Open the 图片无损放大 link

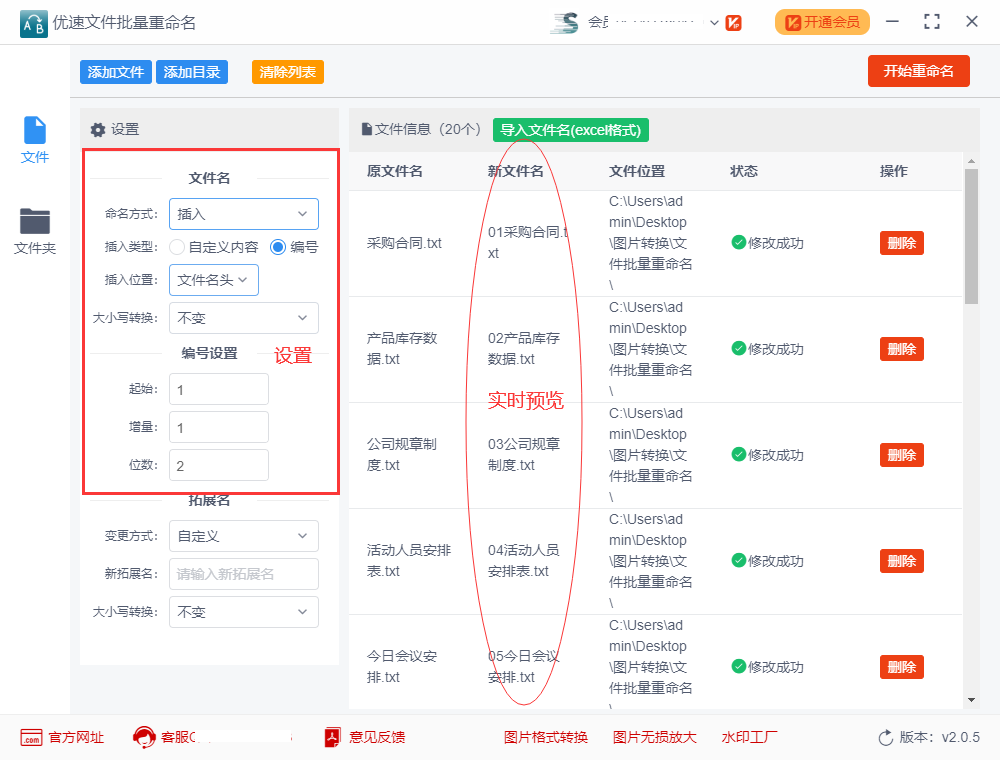tap(655, 738)
